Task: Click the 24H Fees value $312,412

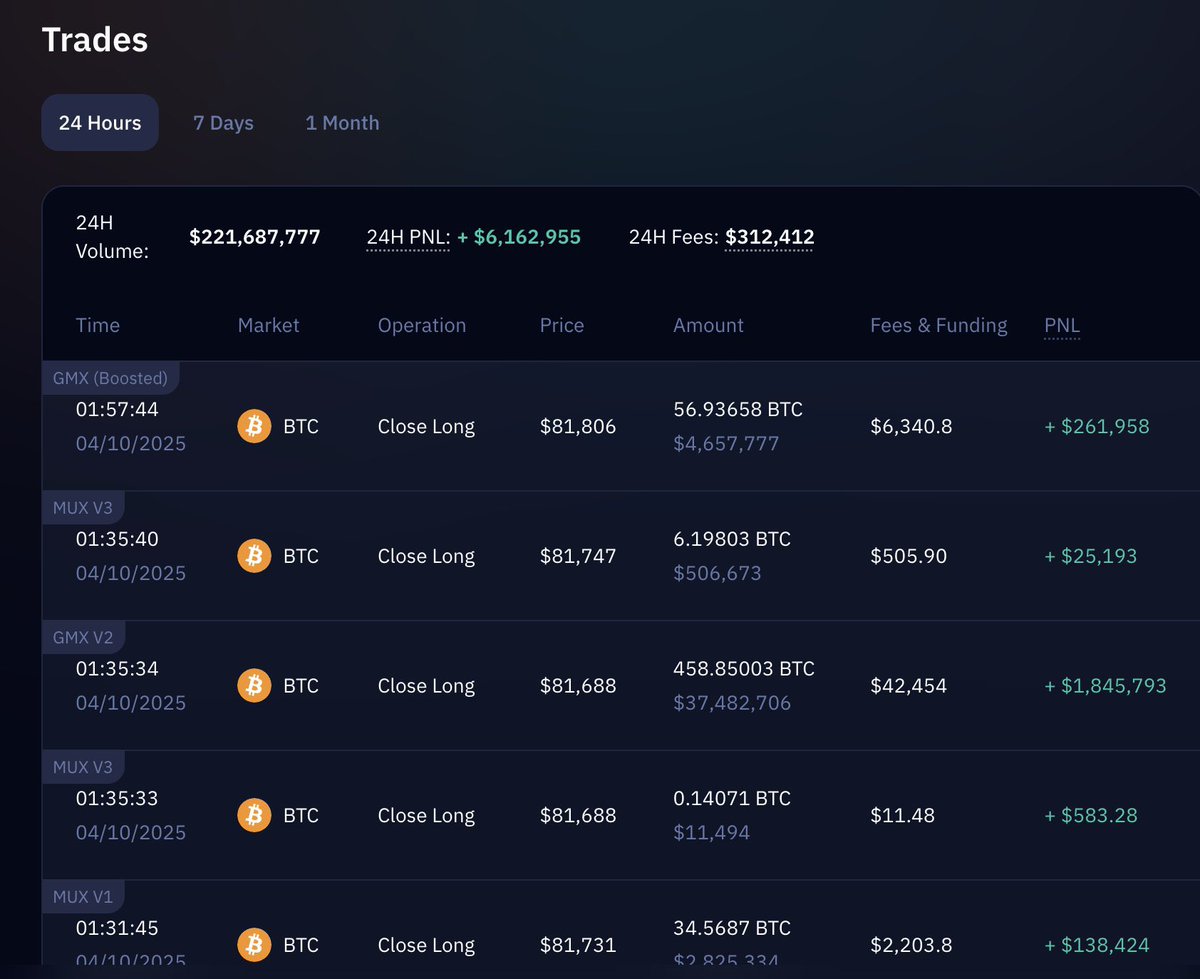Action: (769, 238)
